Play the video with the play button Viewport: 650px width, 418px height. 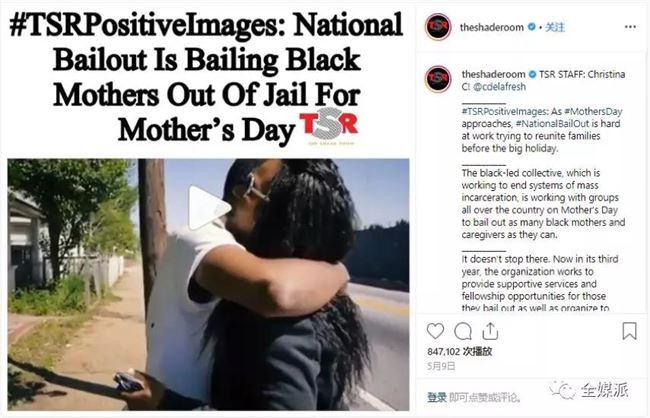(209, 208)
